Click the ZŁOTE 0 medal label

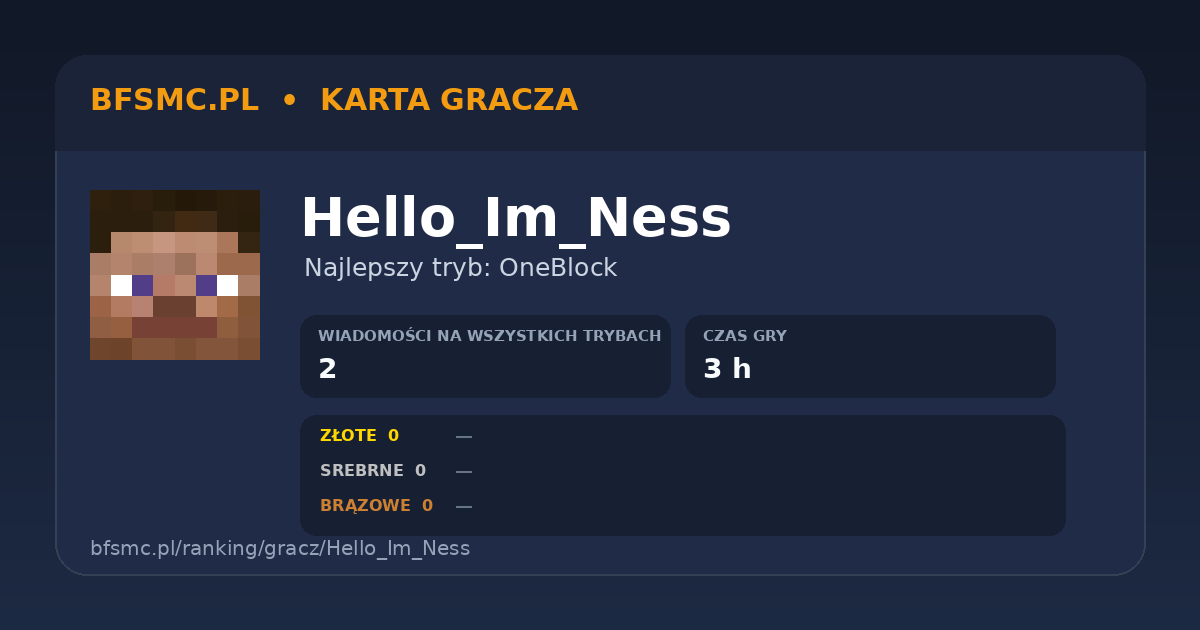pos(359,436)
